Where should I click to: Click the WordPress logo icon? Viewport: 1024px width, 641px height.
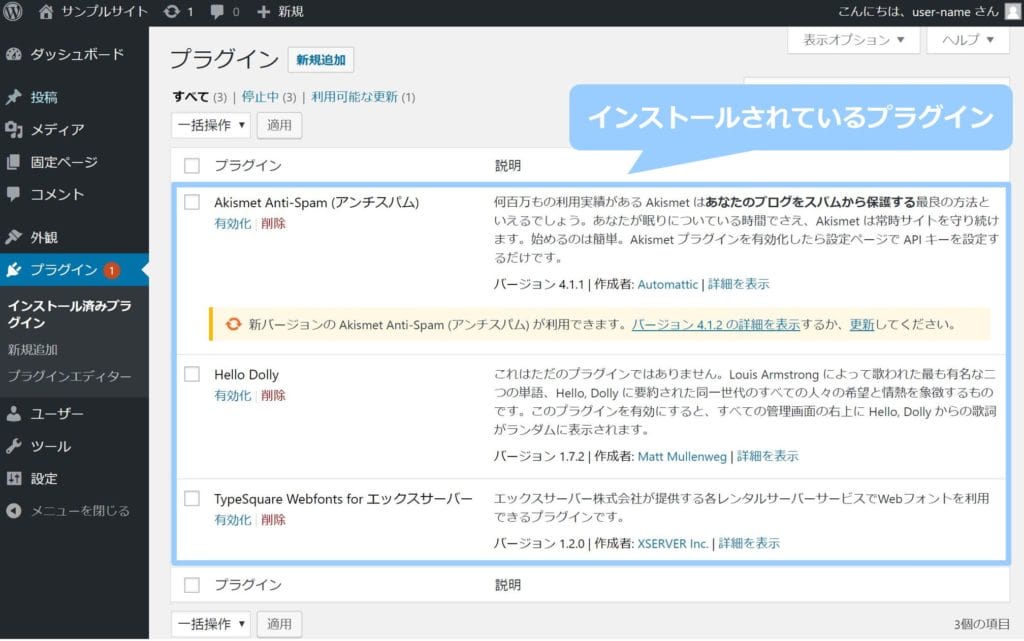pos(14,12)
